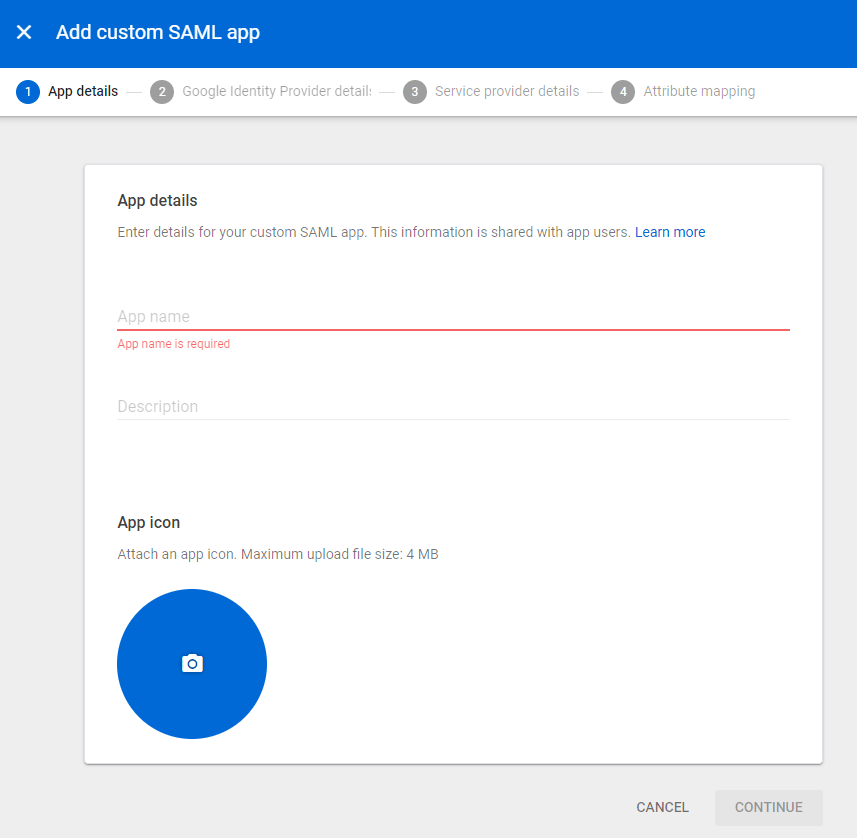Go to Google Identity Provider details step

pyautogui.click(x=276, y=92)
